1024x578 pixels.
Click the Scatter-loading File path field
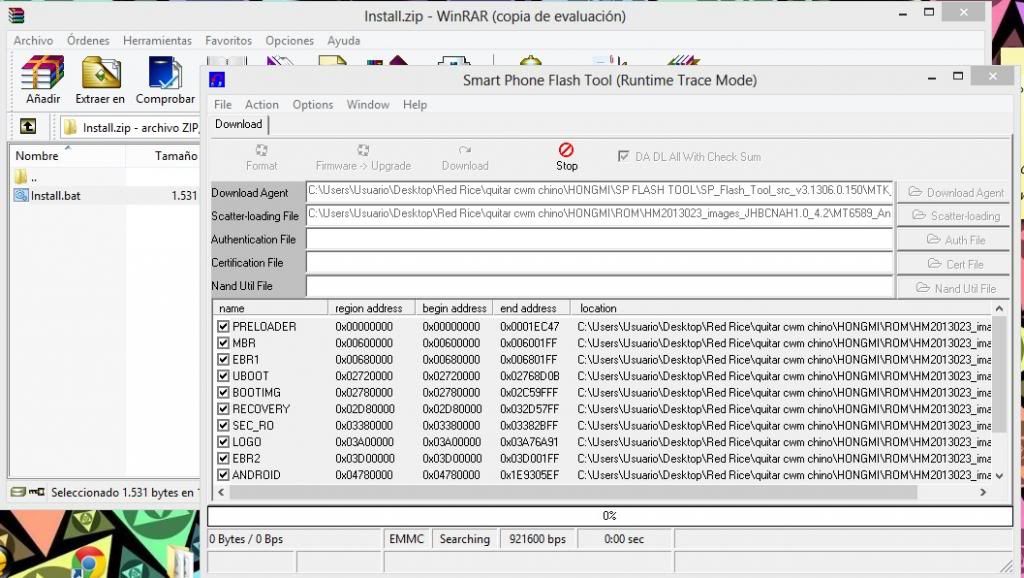(x=600, y=214)
